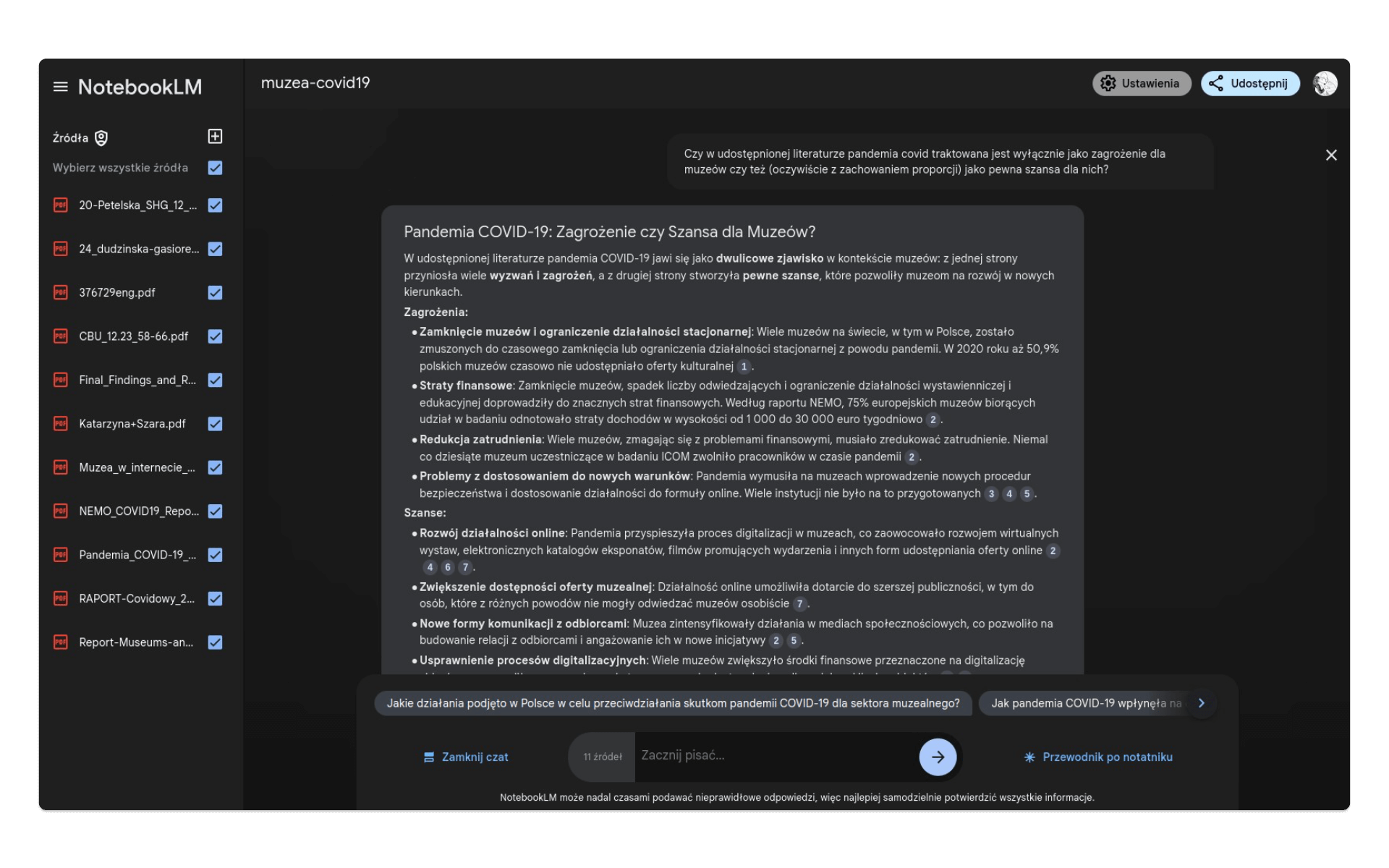Viewport: 1389px width, 868px height.
Task: Uncheck the Report-Museums-an source checkbox
Action: click(215, 642)
